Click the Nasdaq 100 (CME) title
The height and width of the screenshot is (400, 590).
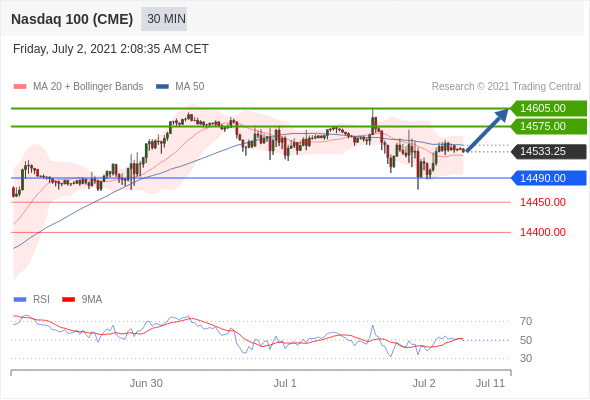tap(72, 19)
